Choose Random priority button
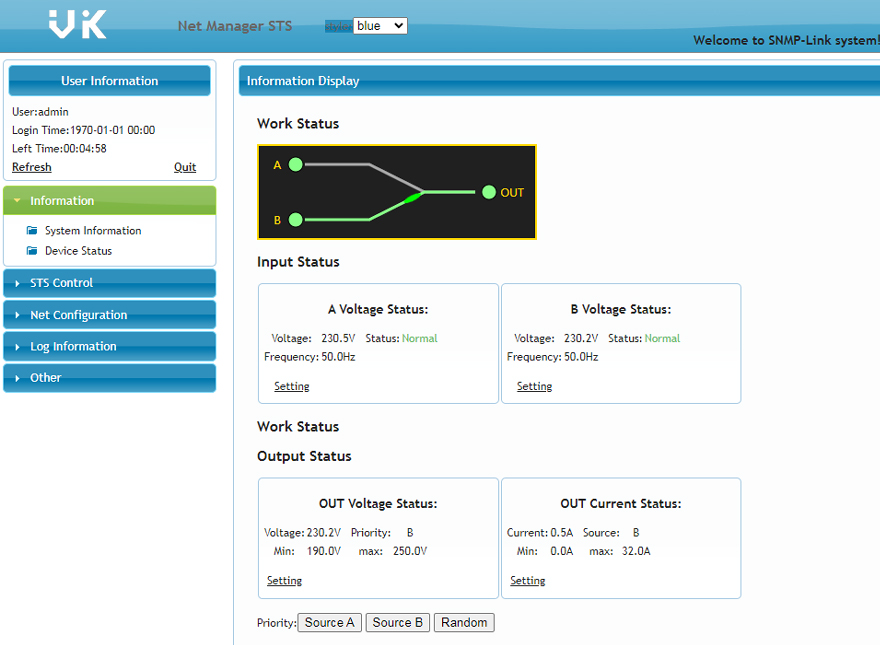Screen dimensions: 880x645 [464, 623]
